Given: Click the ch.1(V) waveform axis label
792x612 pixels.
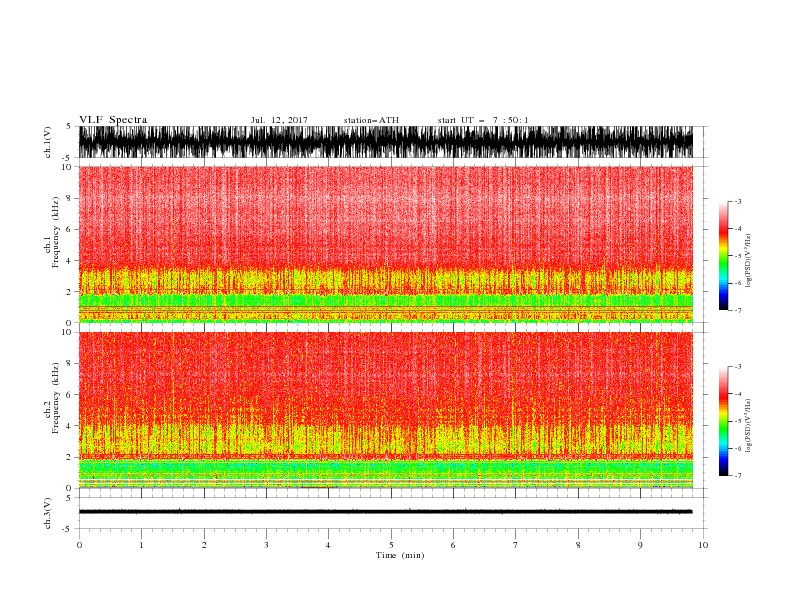Looking at the screenshot, I should [x=48, y=142].
